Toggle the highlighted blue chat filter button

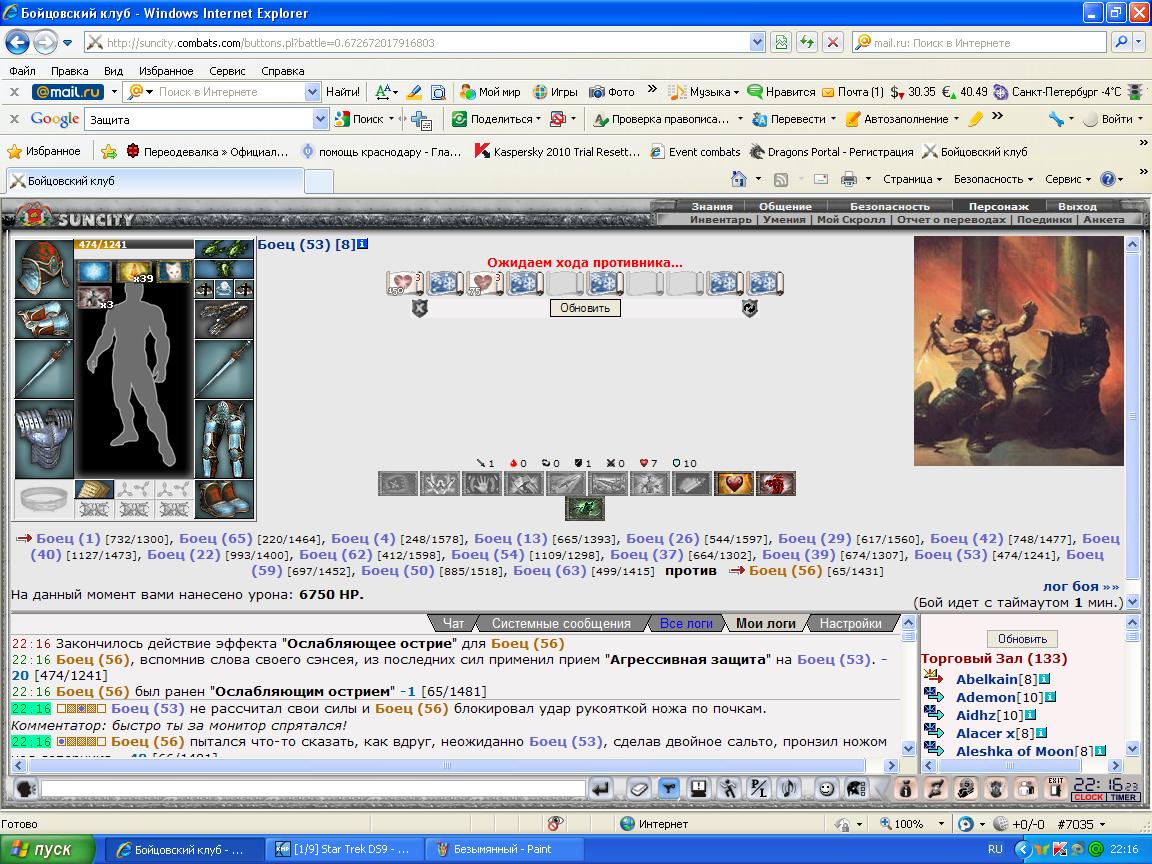pos(669,789)
